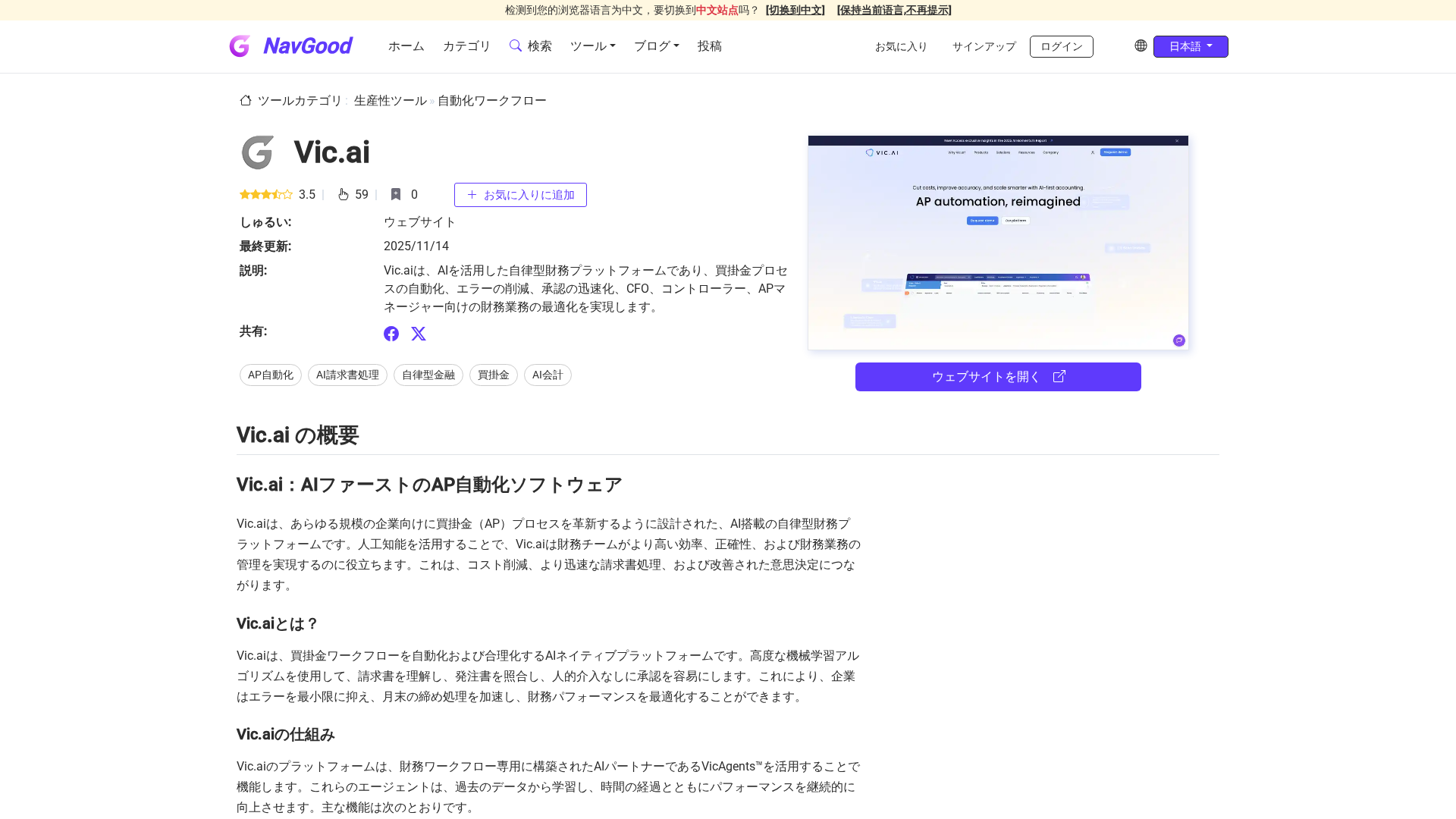Click the ログイン button

(x=1061, y=46)
